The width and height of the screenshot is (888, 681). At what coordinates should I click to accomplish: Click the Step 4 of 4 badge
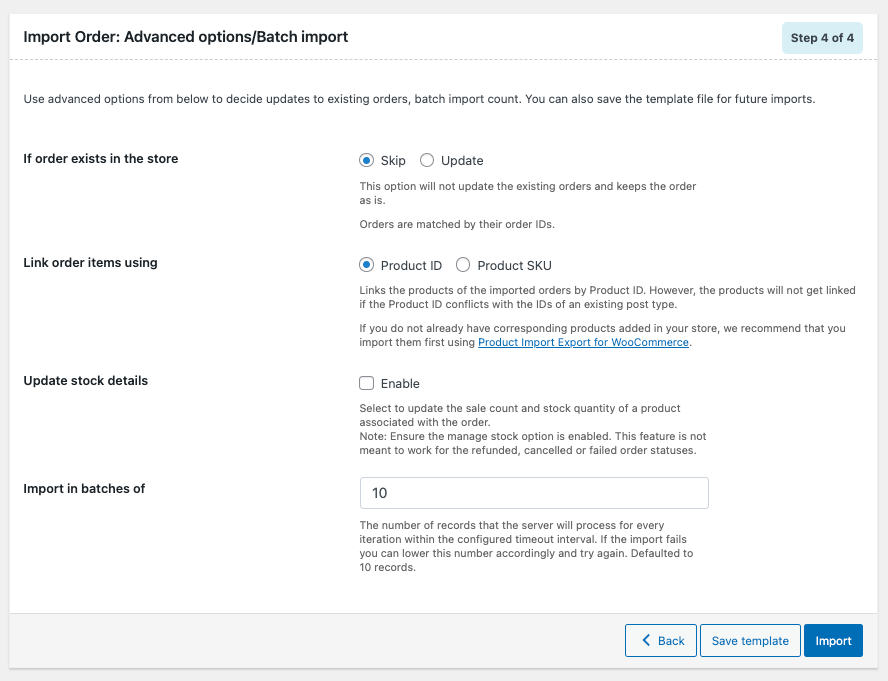tap(822, 38)
